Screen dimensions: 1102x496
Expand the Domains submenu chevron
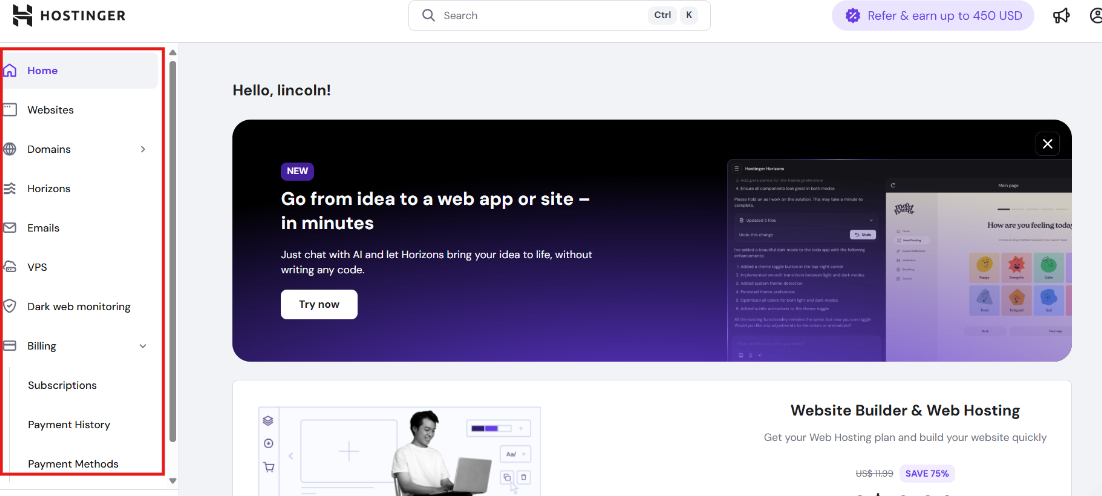(x=143, y=149)
